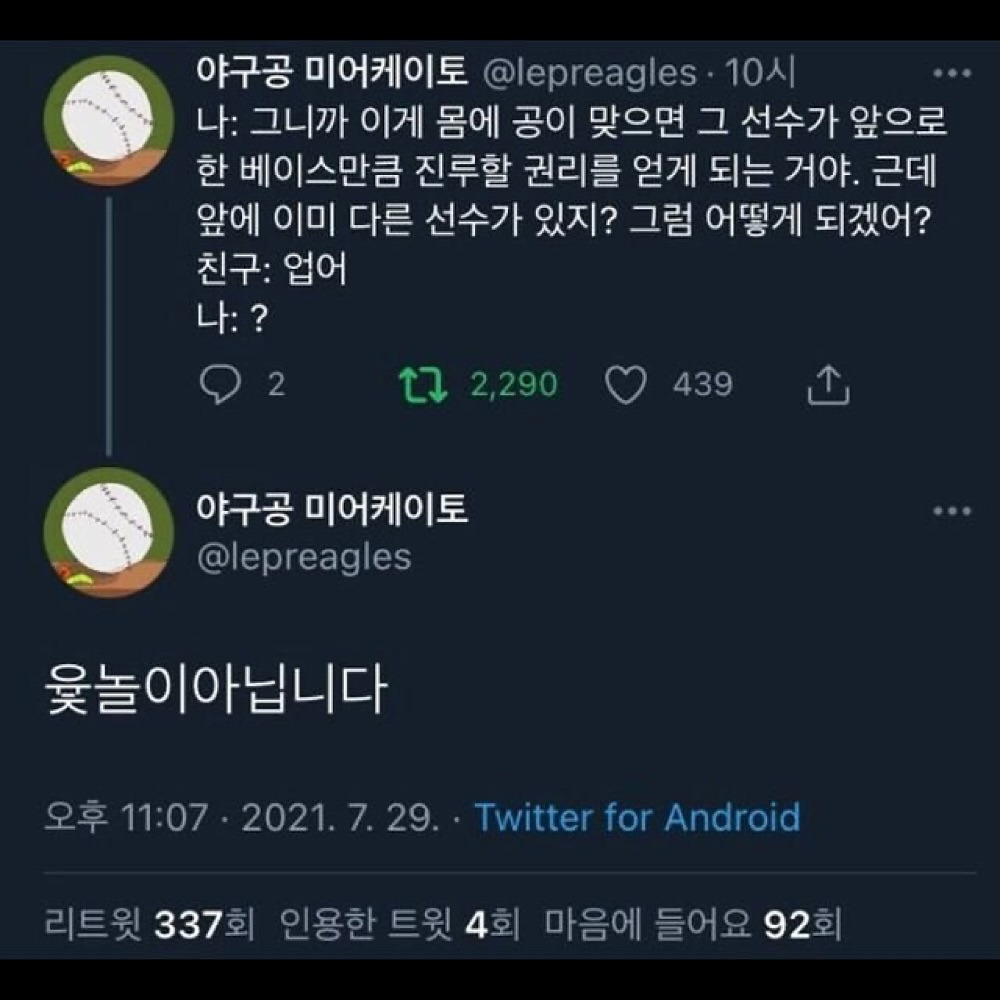Click the reply speech bubble icon
The width and height of the screenshot is (1000, 1000).
[219, 385]
